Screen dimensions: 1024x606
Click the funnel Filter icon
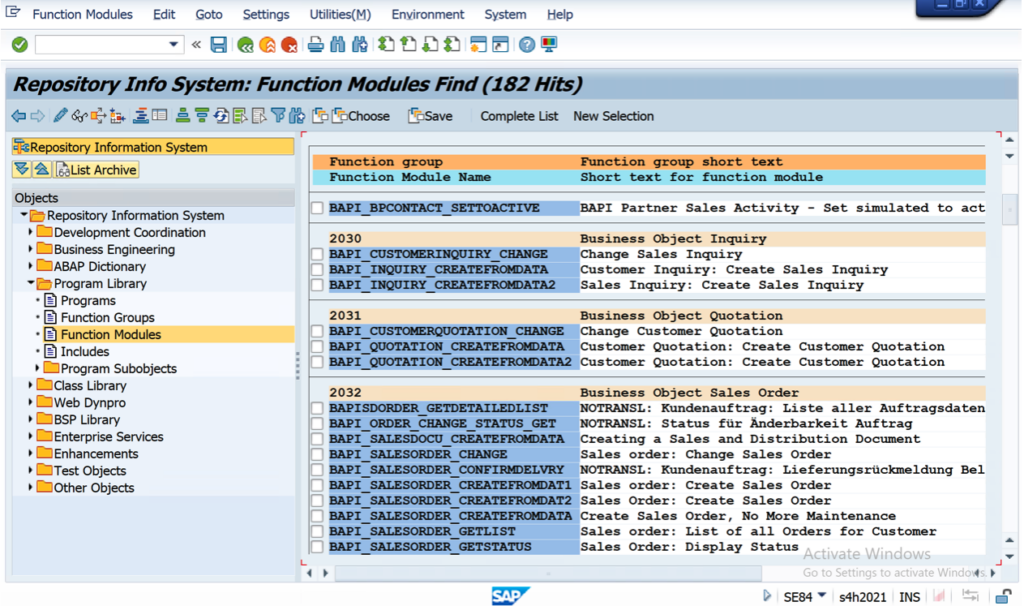pos(278,116)
